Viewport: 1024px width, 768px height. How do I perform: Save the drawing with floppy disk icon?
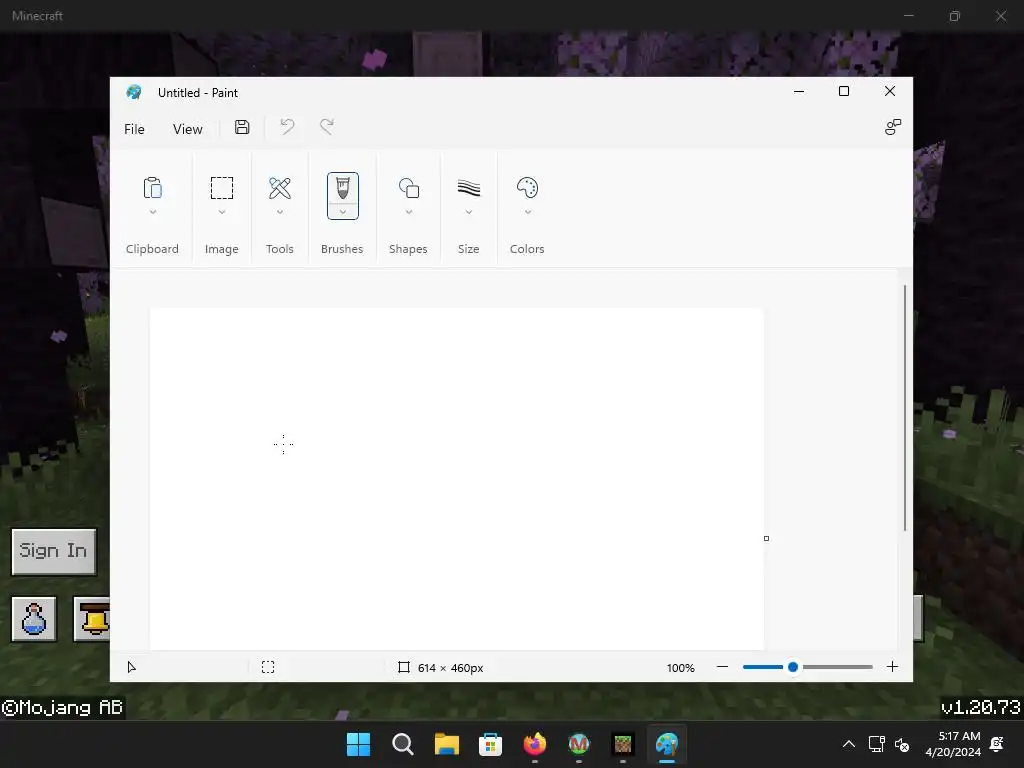click(242, 127)
